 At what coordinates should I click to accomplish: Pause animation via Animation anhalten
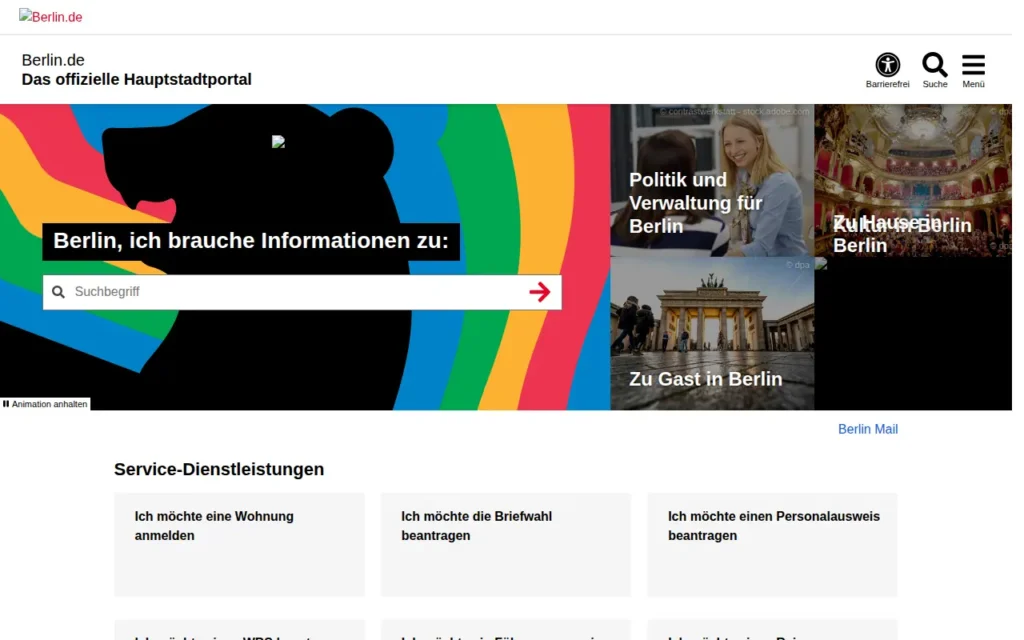click(45, 404)
